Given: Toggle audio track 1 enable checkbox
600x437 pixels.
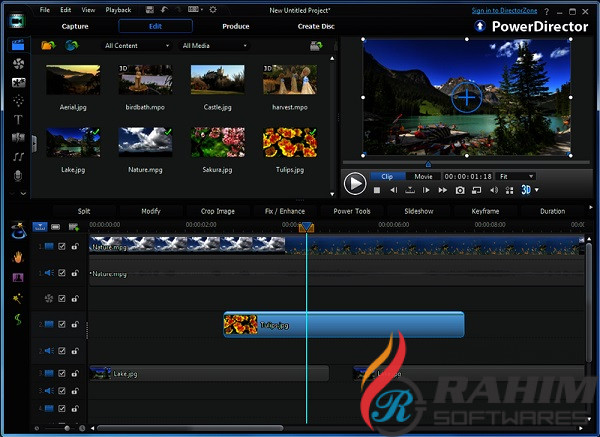Looking at the screenshot, I should 62,273.
